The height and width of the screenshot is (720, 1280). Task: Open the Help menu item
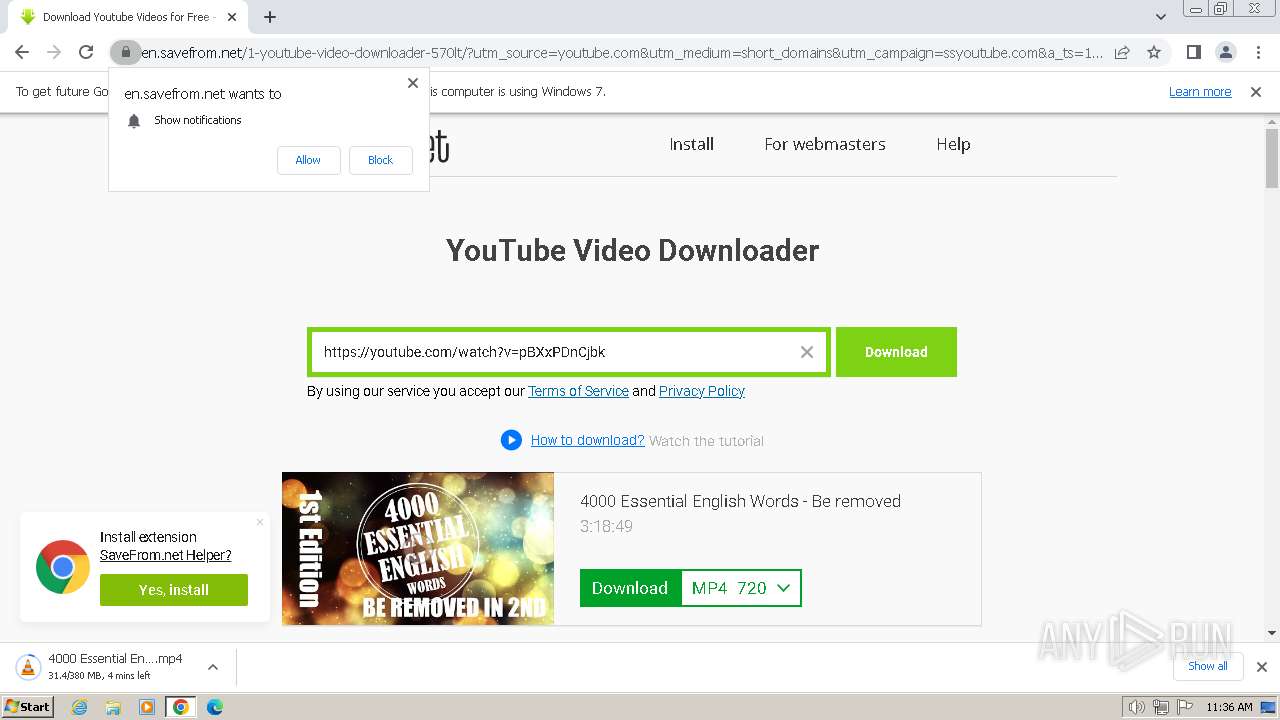click(953, 144)
